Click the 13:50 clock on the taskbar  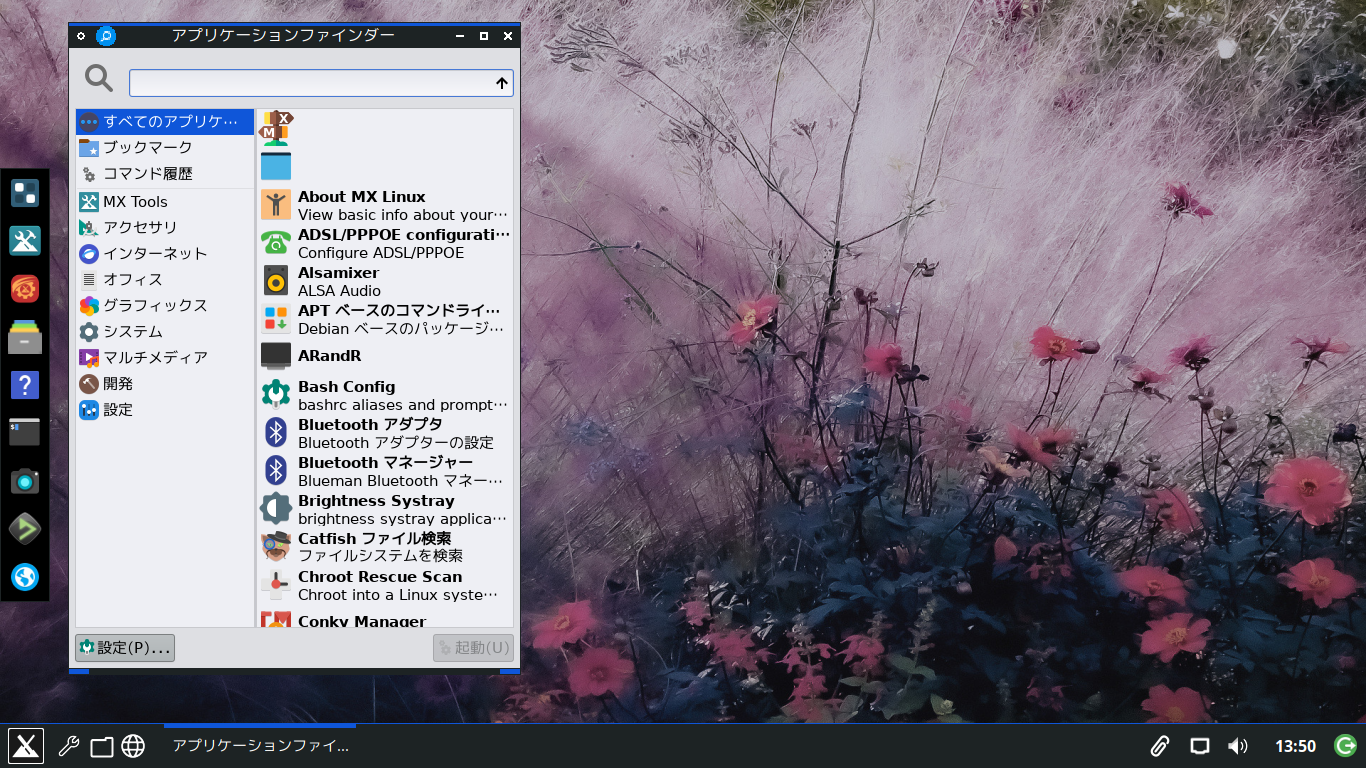[x=1295, y=746]
